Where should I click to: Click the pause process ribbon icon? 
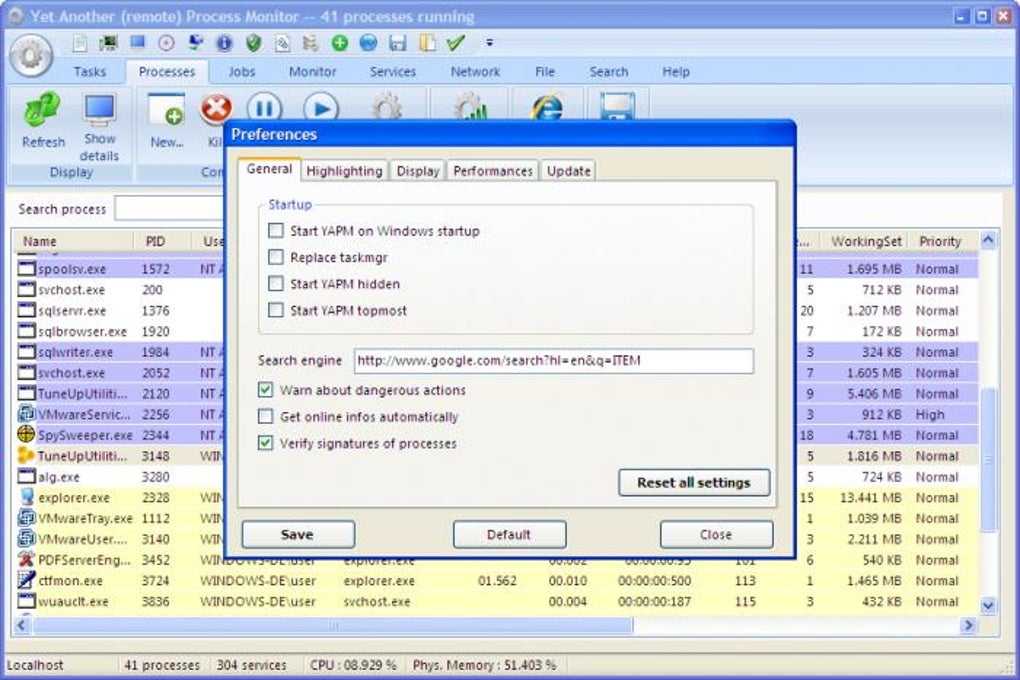coord(264,107)
